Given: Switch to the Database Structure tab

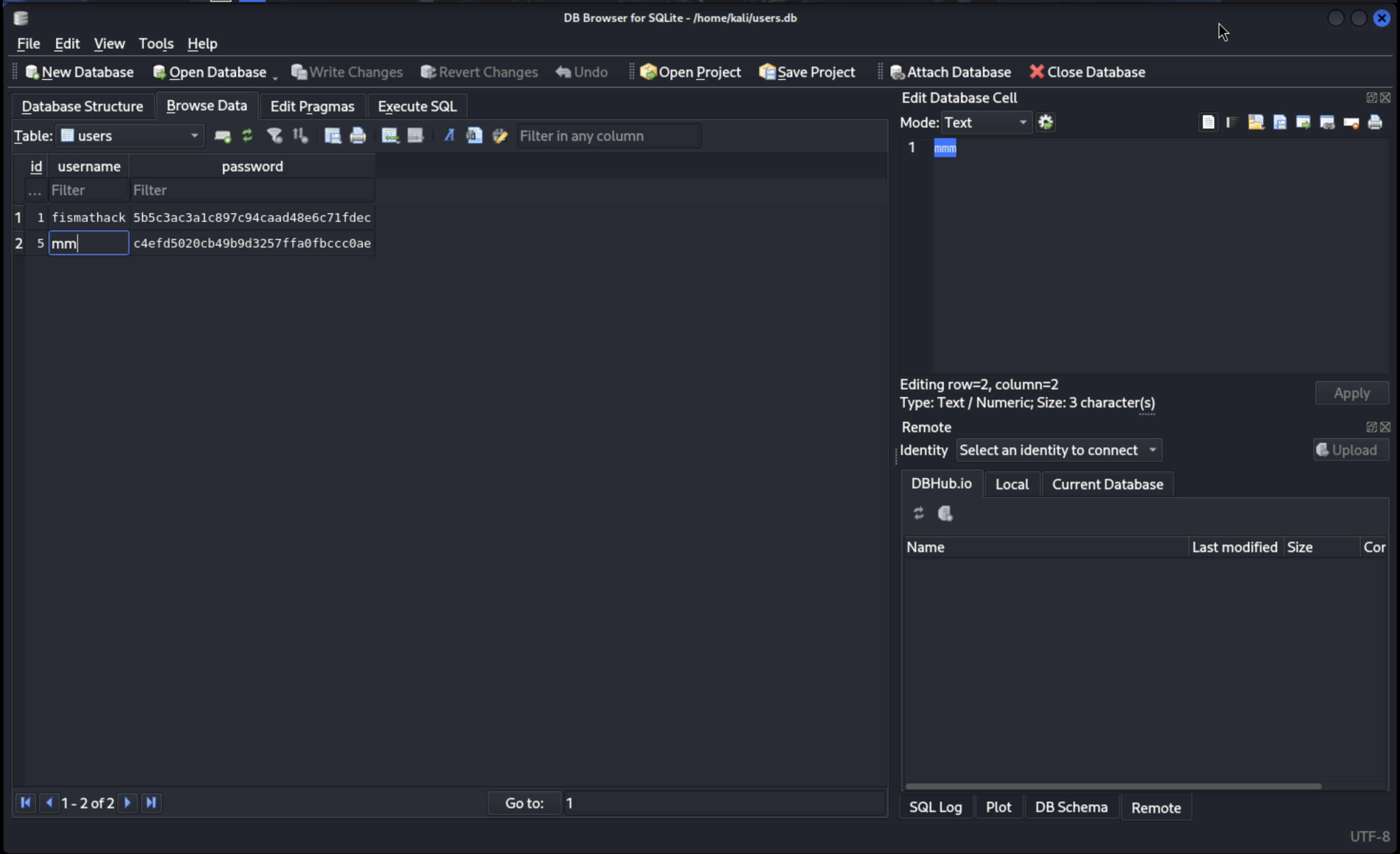Looking at the screenshot, I should tap(82, 106).
